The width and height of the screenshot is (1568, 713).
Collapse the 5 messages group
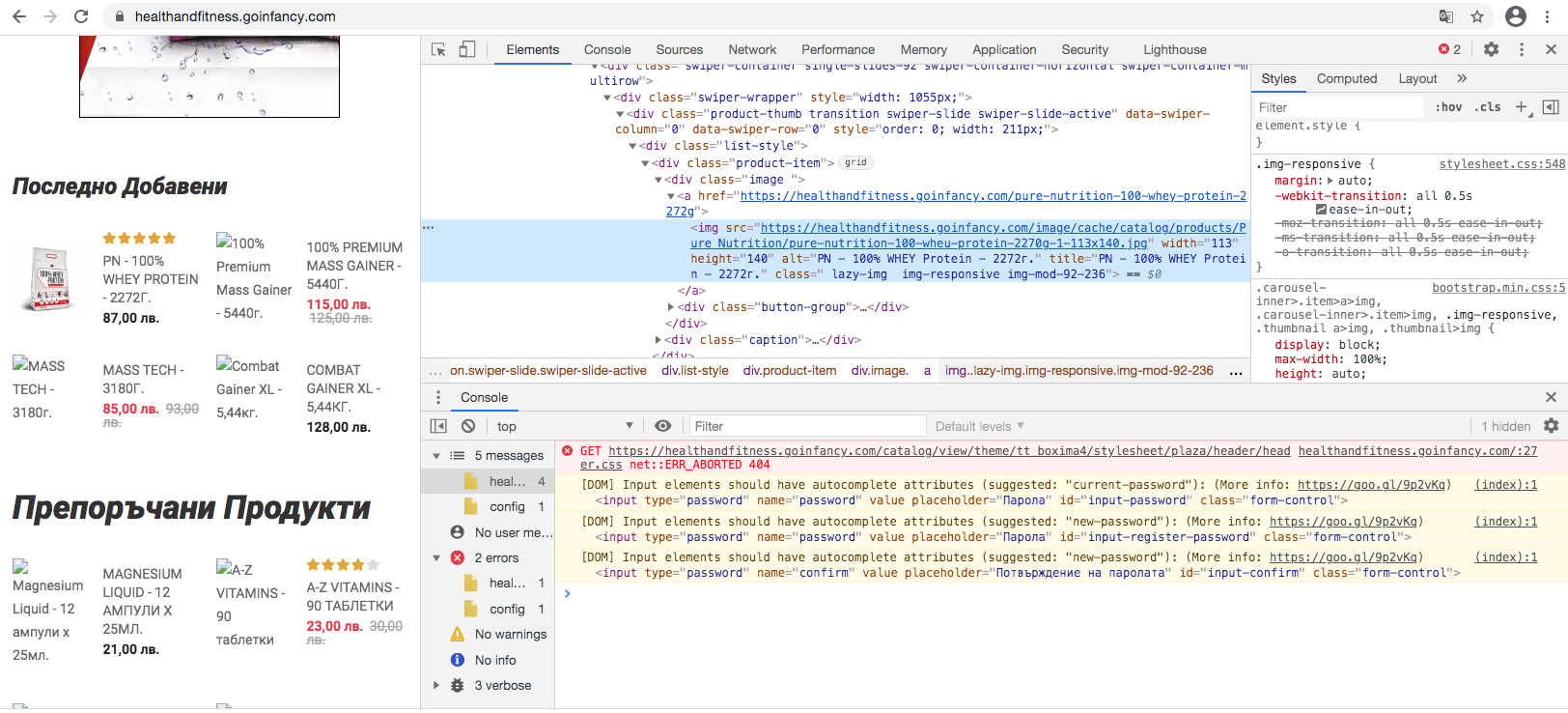(436, 456)
